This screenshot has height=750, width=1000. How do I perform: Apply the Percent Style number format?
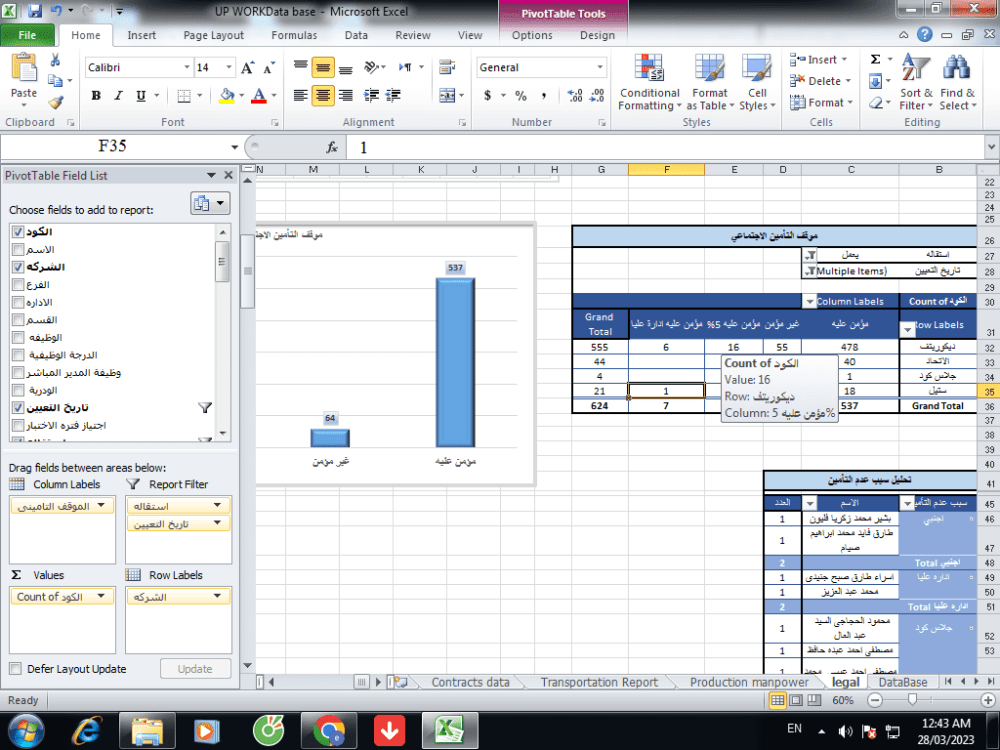[x=520, y=97]
